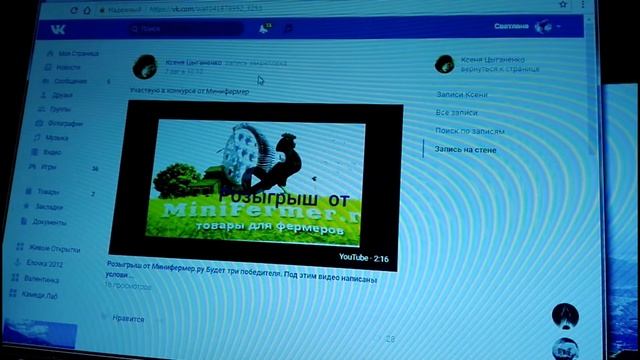This screenshot has width=640, height=360.
Task: Select the Записи Ксени tab
Action: [462, 94]
